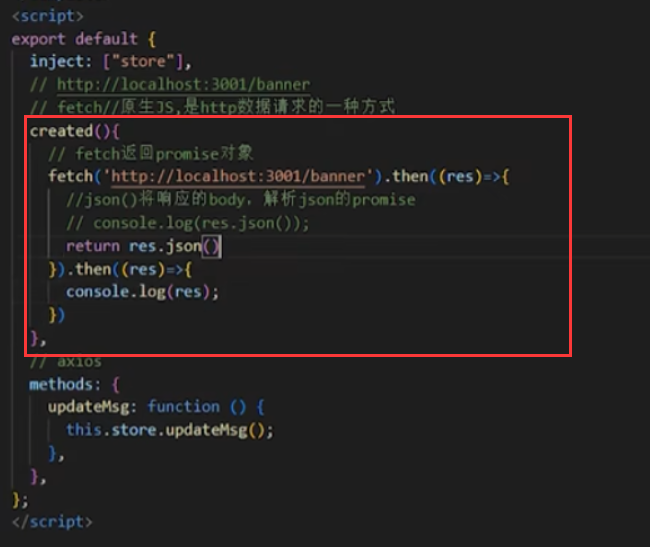Image resolution: width=650 pixels, height=547 pixels.
Task: Click the opening script tag line
Action: point(48,16)
